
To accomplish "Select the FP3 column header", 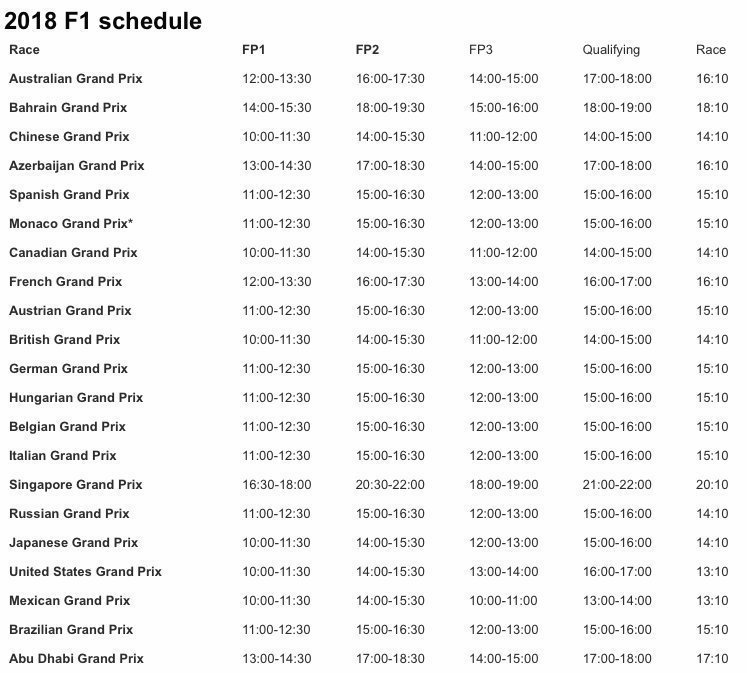I will (x=481, y=50).
